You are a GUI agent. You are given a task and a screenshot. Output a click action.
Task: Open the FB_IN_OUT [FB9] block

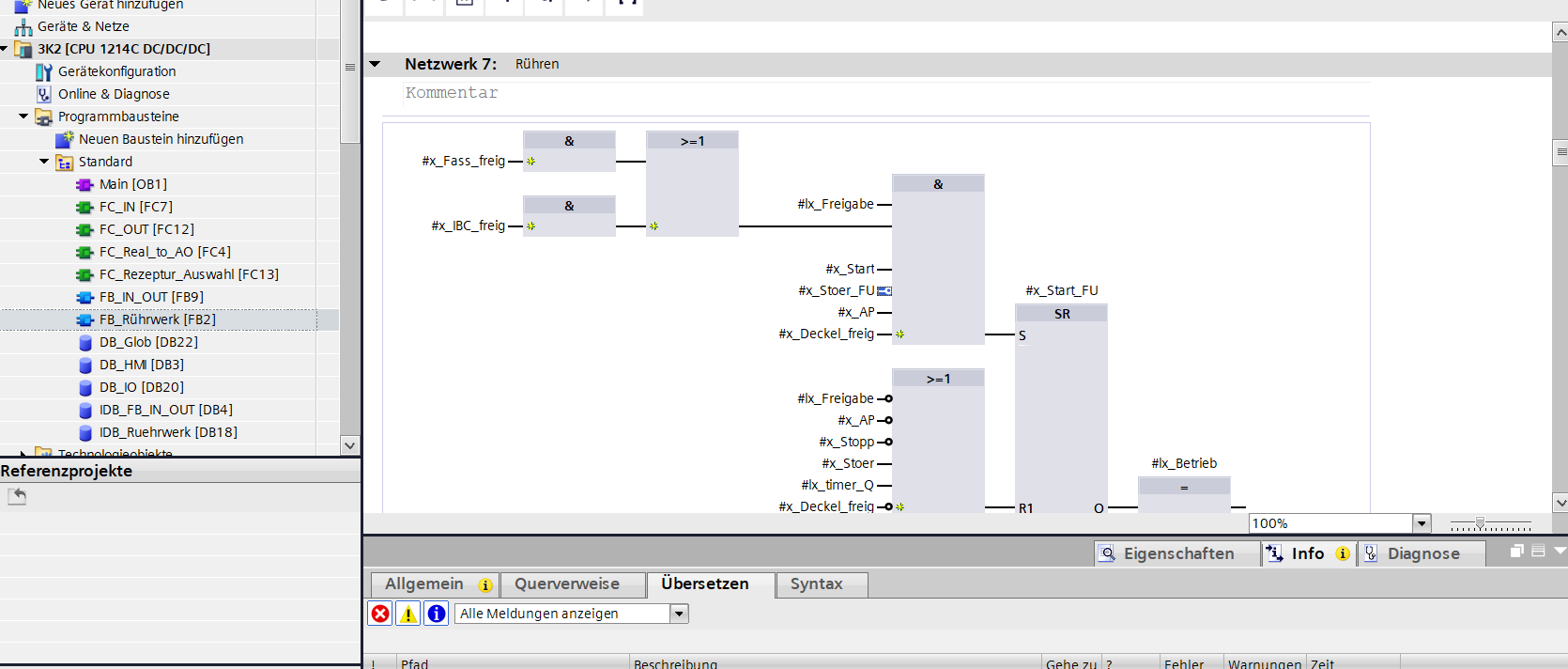pos(151,297)
